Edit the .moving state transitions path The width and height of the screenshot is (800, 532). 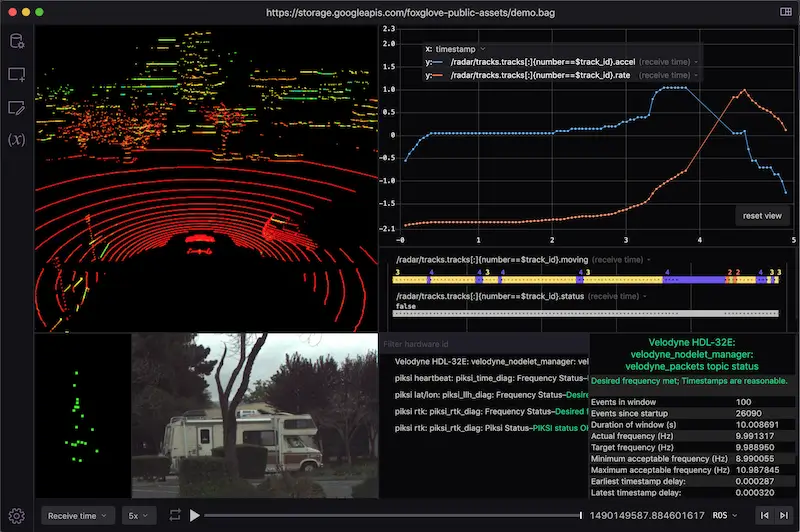(492, 260)
